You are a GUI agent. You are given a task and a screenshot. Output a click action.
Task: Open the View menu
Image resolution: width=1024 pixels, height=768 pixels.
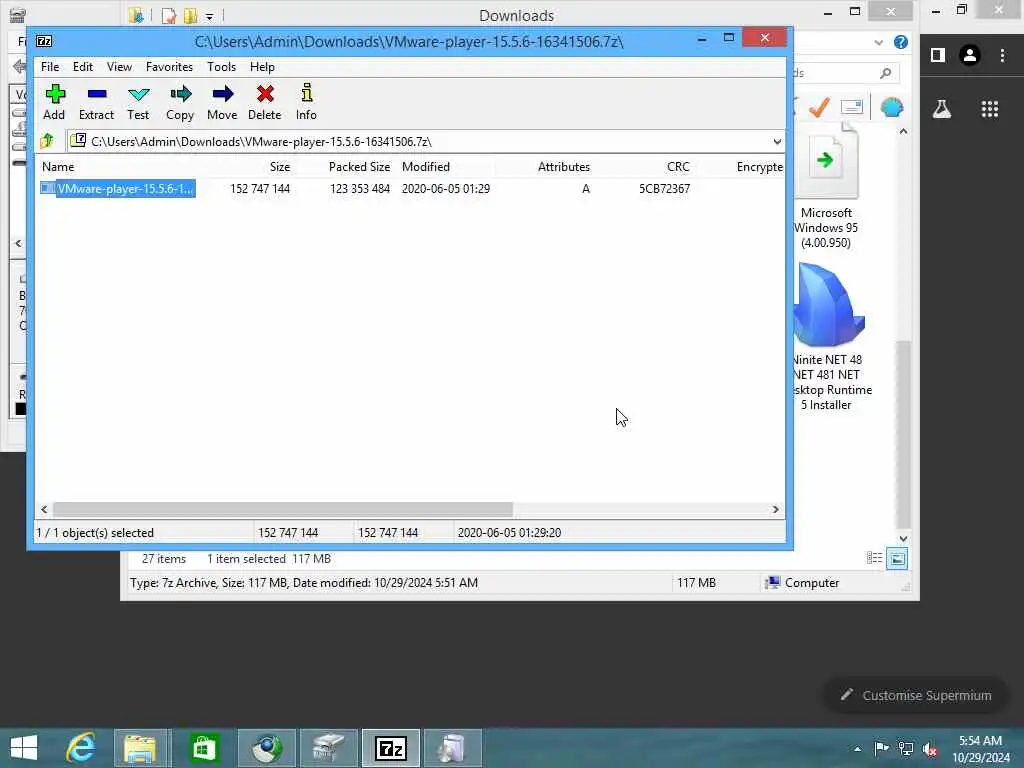click(x=120, y=67)
